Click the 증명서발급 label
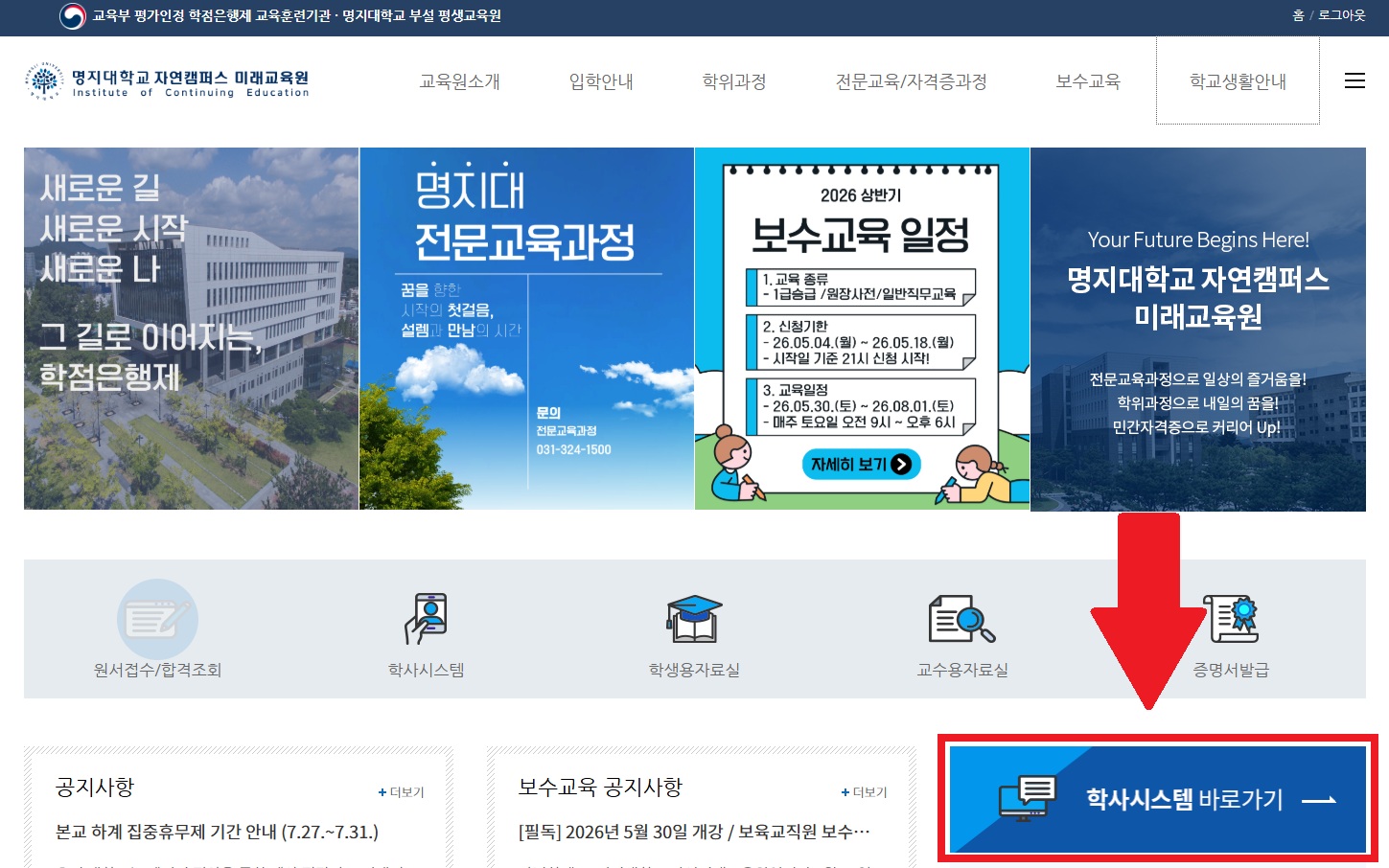 1232,670
